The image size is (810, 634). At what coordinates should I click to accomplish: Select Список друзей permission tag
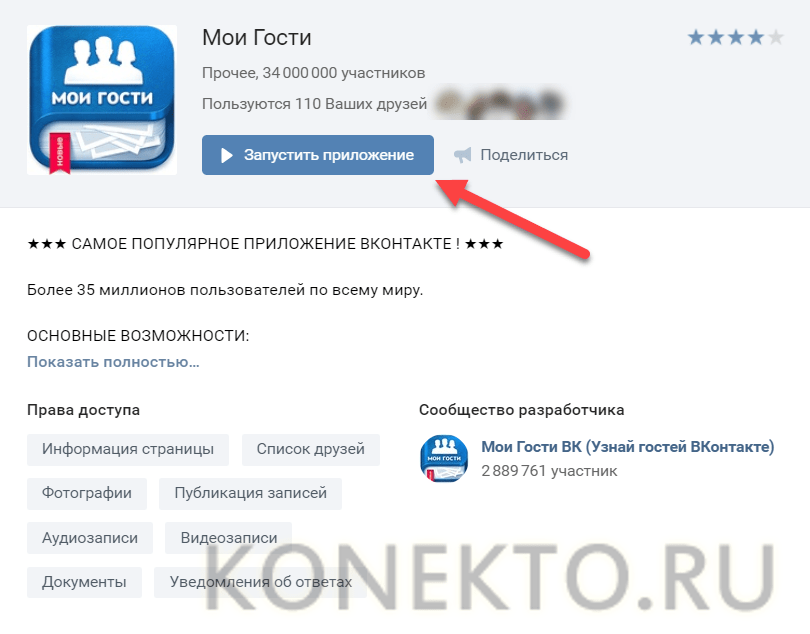310,450
